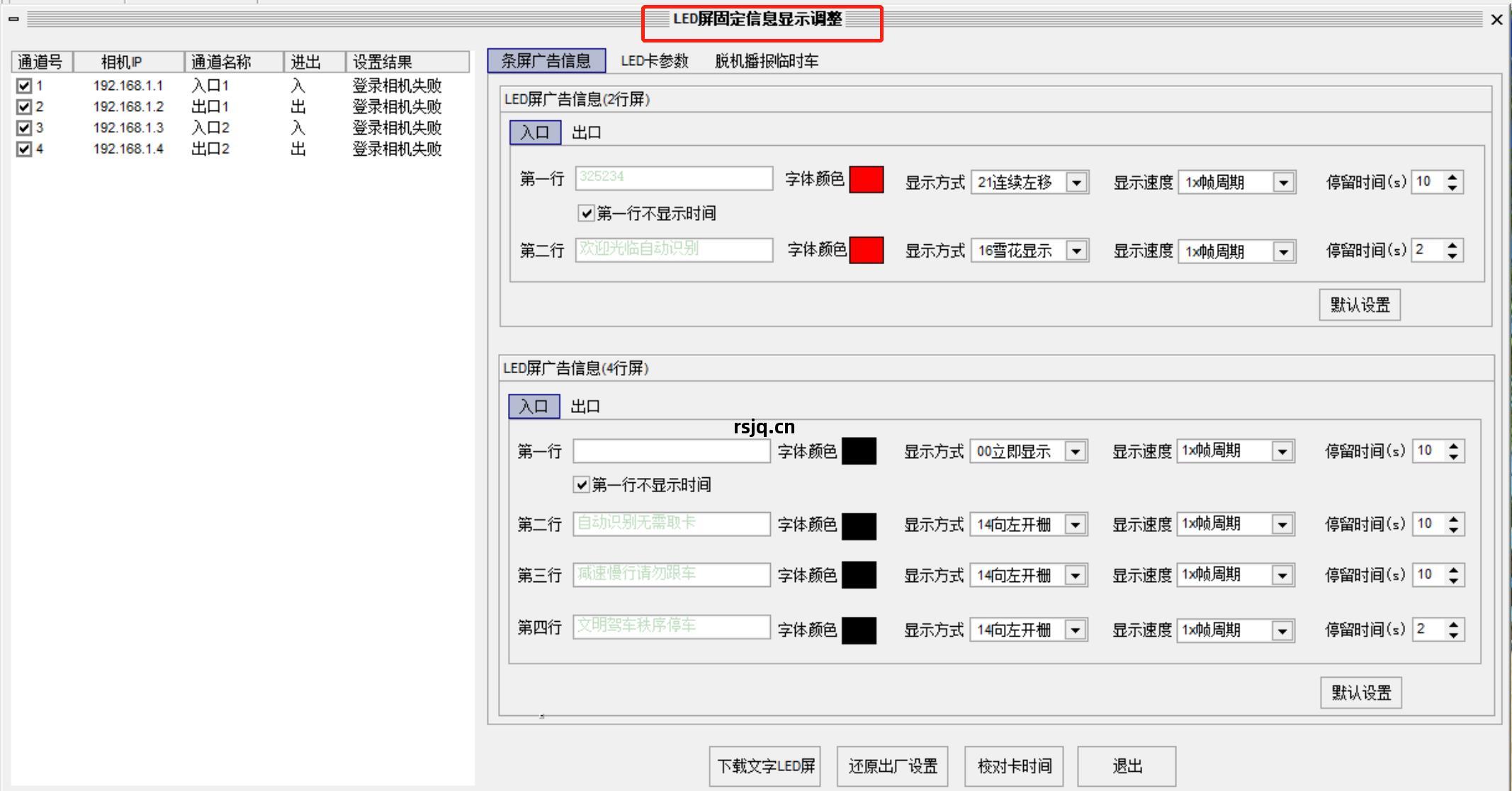Click the 第一行 text input containing 325234
Screen dimensions: 1512x791
[673, 178]
